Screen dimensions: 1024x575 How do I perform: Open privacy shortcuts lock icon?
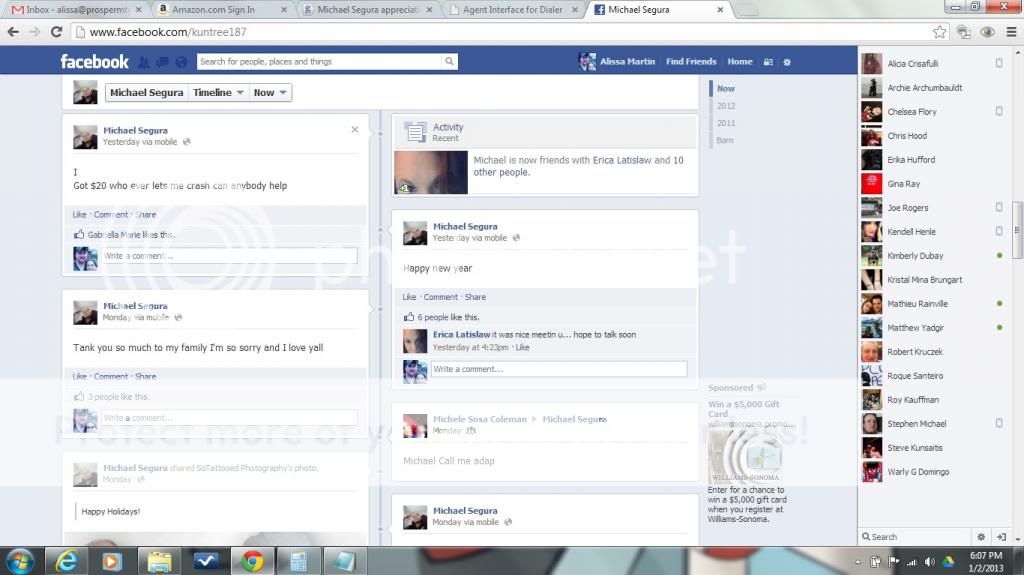coord(768,62)
